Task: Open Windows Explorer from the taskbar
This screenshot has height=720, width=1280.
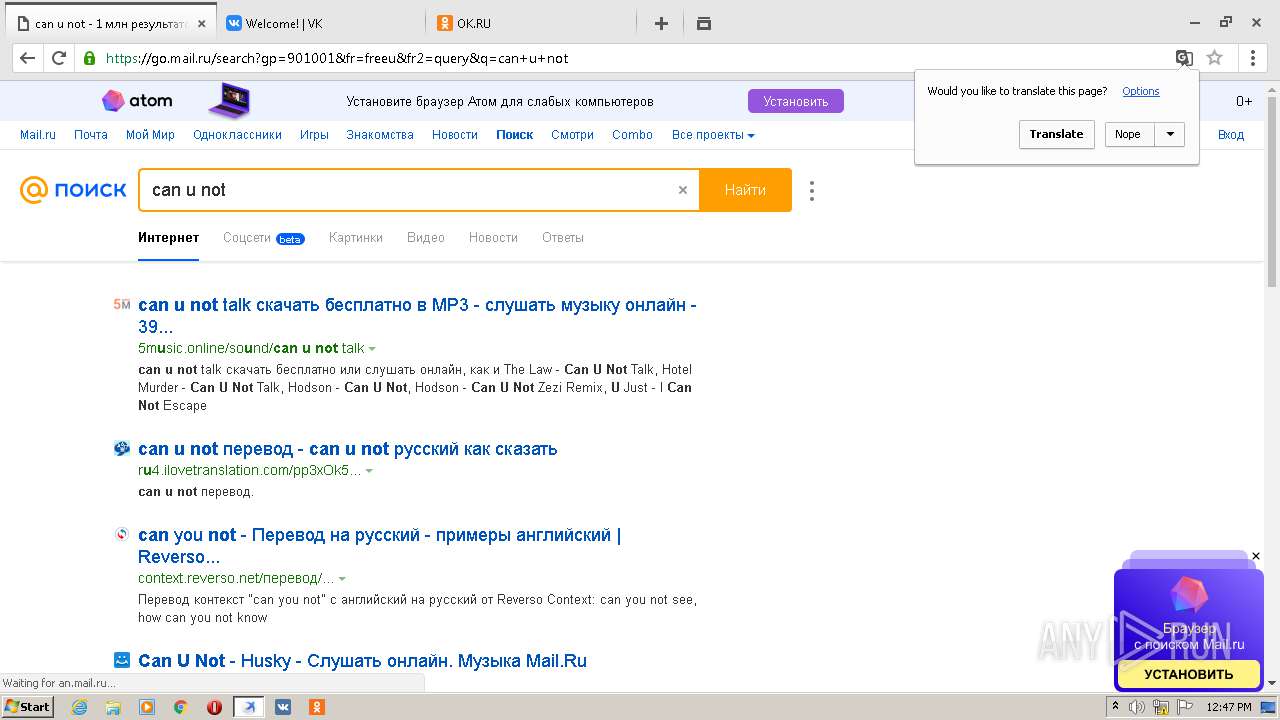Action: (x=113, y=707)
